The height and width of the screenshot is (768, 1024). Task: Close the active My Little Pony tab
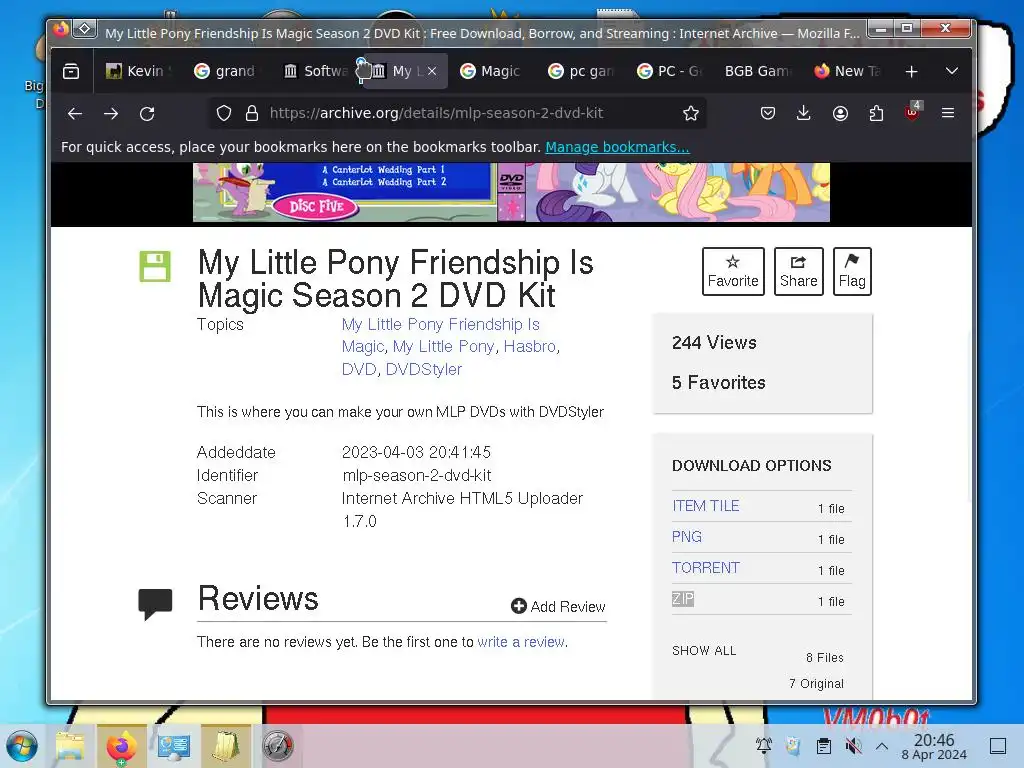click(432, 71)
